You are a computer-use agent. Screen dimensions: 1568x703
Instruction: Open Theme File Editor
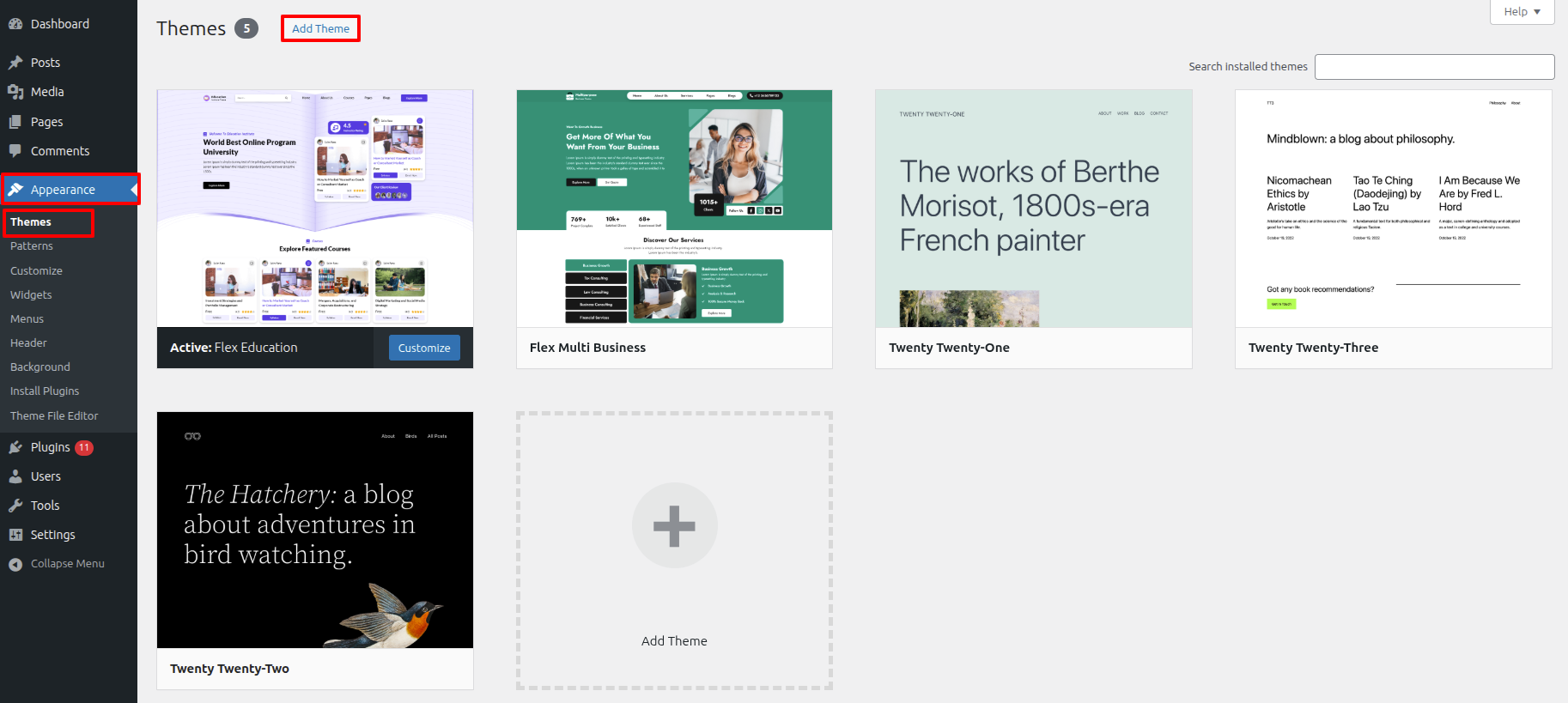54,415
